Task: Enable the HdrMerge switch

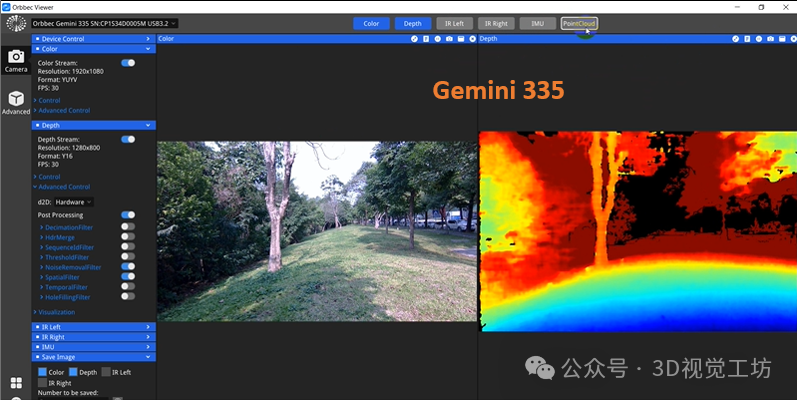Action: pyautogui.click(x=128, y=237)
